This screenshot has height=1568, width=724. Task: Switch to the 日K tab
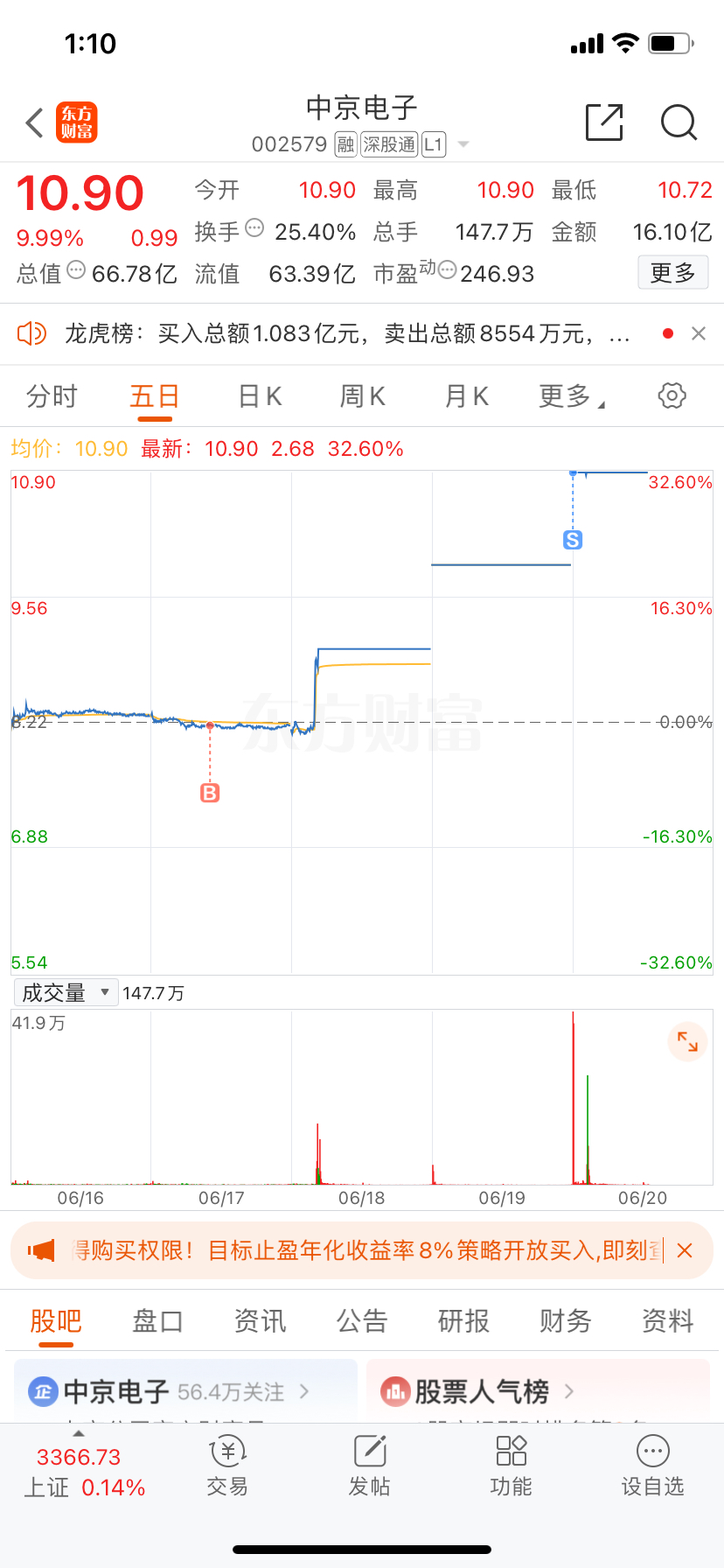(260, 396)
